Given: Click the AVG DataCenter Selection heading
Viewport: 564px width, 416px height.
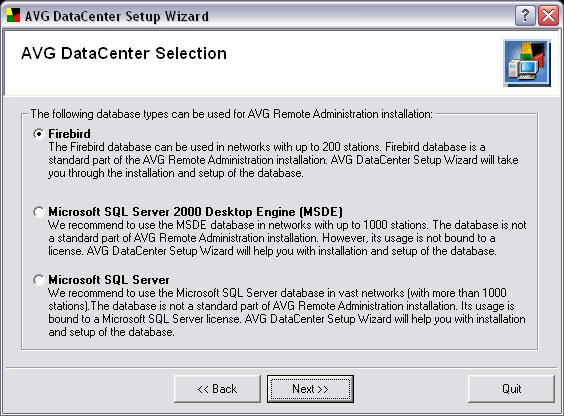Looking at the screenshot, I should click(124, 54).
